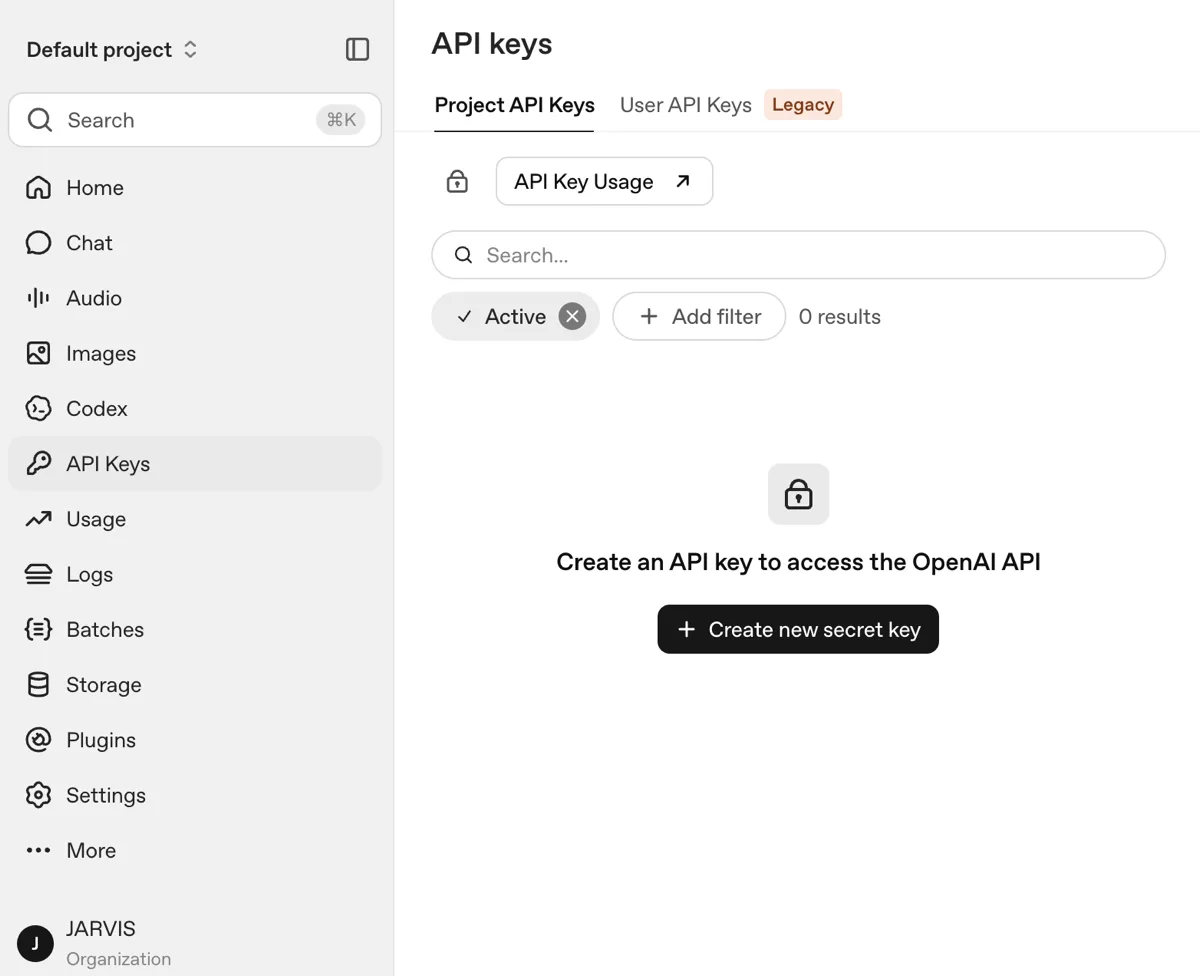Click the Home house icon
Viewport: 1200px width, 976px height.
tap(38, 188)
